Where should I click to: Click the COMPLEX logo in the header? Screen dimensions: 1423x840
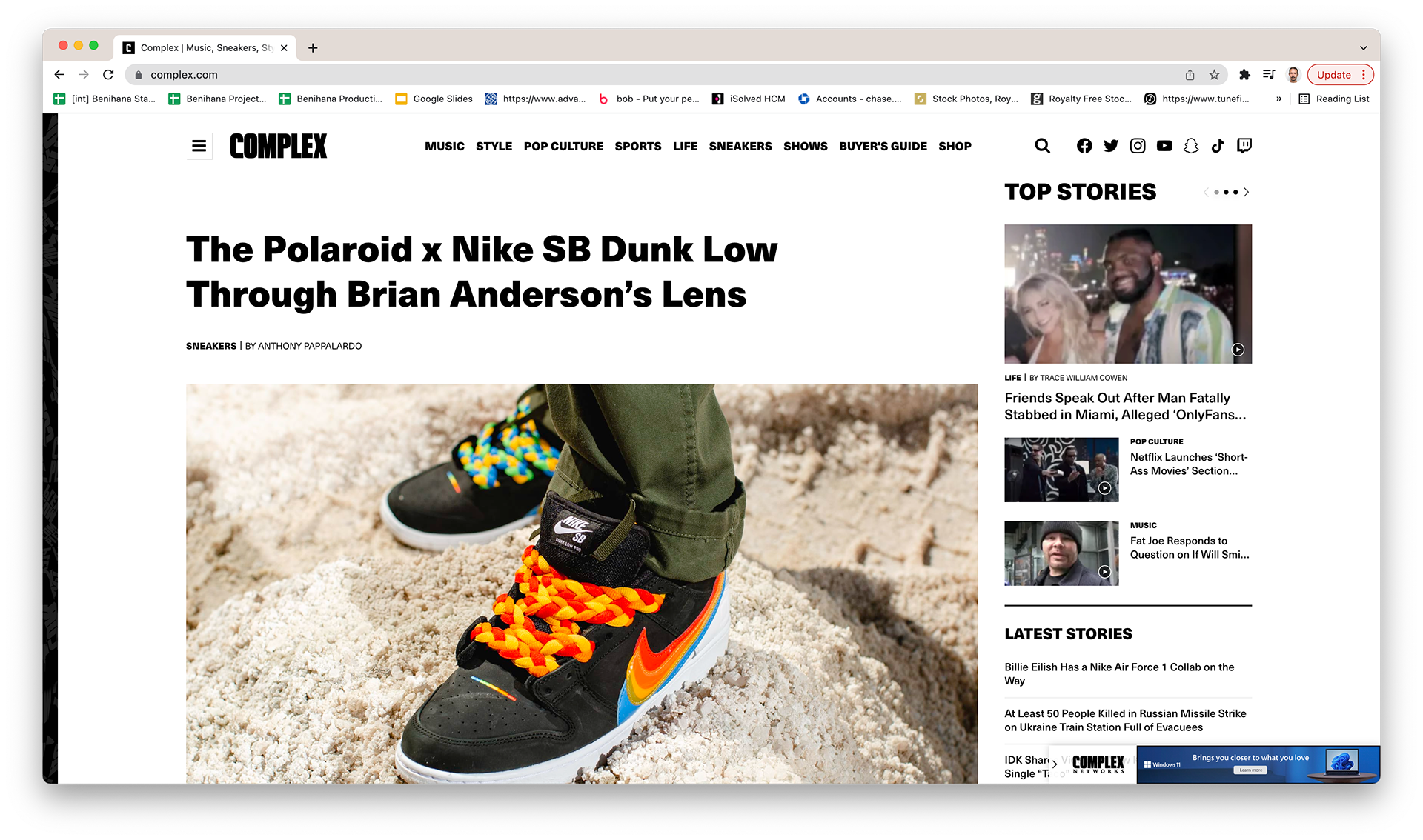[x=278, y=146]
